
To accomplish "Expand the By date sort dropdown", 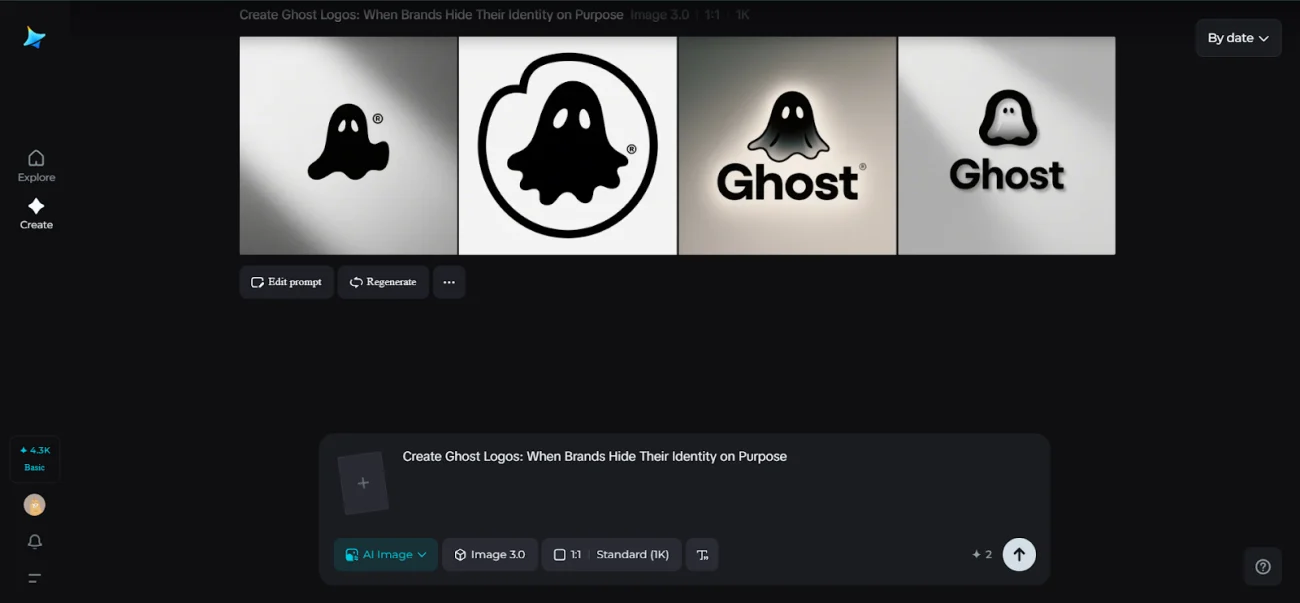I will pos(1238,38).
